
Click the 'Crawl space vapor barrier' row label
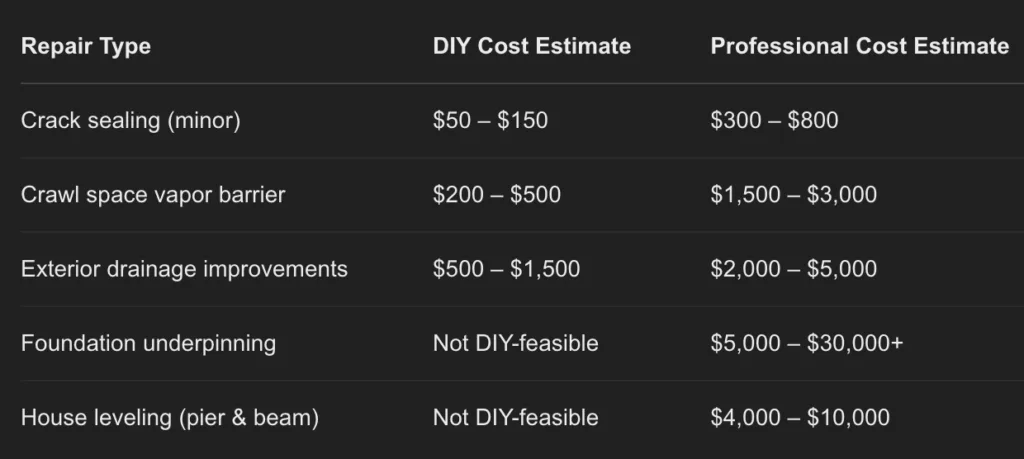153,194
